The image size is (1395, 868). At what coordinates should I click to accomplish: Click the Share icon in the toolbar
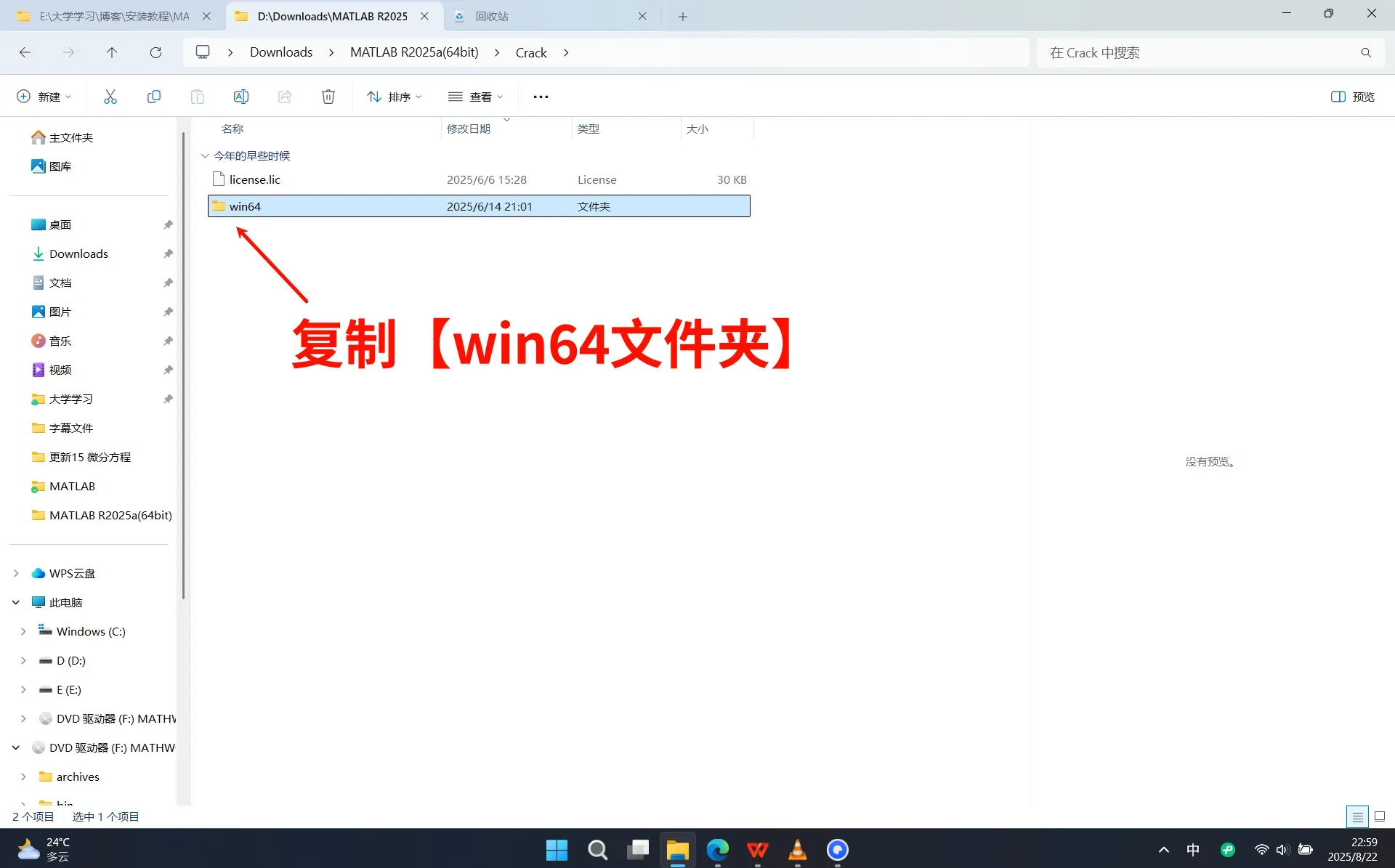click(285, 96)
